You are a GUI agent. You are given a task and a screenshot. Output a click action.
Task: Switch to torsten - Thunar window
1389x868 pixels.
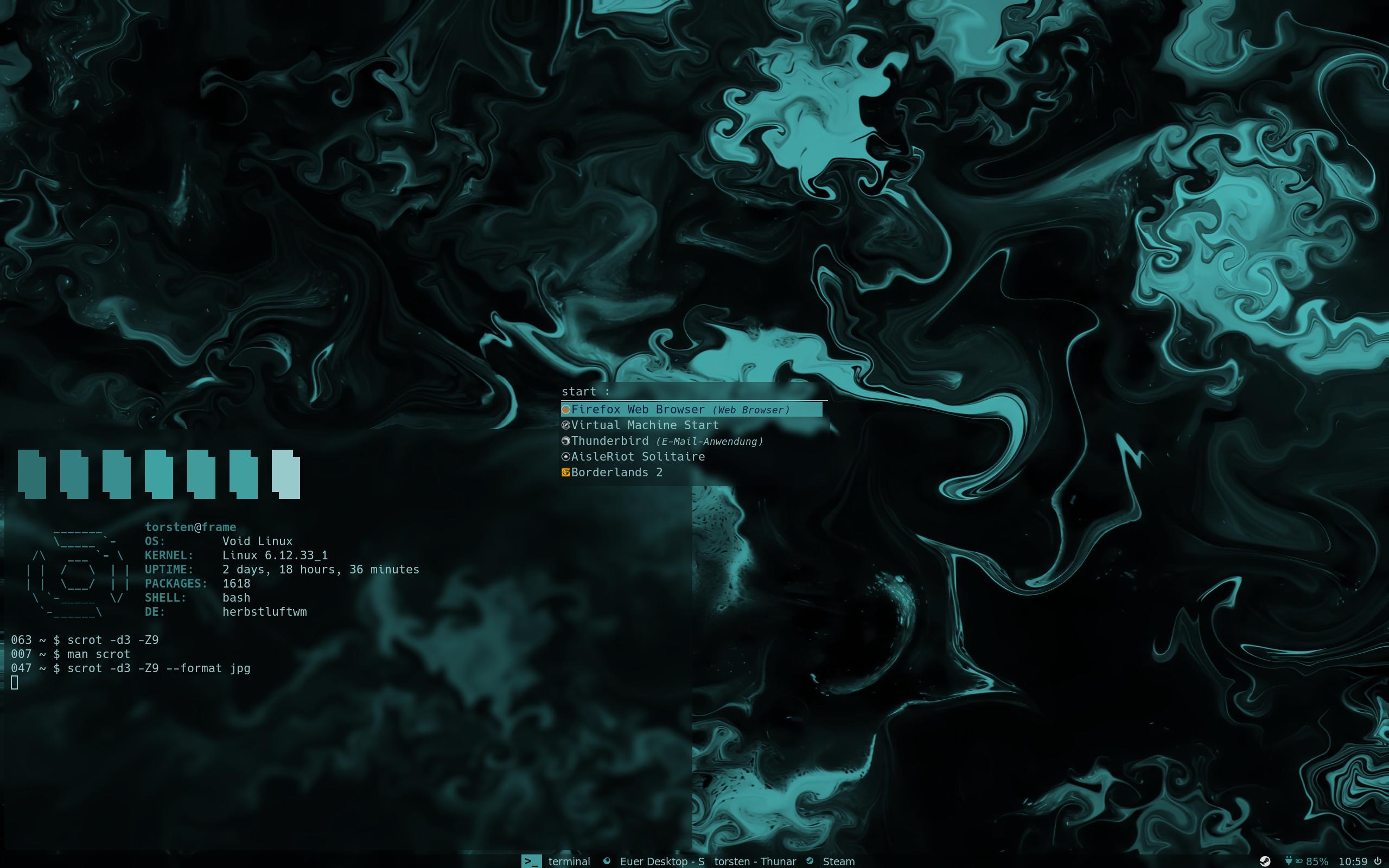755,861
